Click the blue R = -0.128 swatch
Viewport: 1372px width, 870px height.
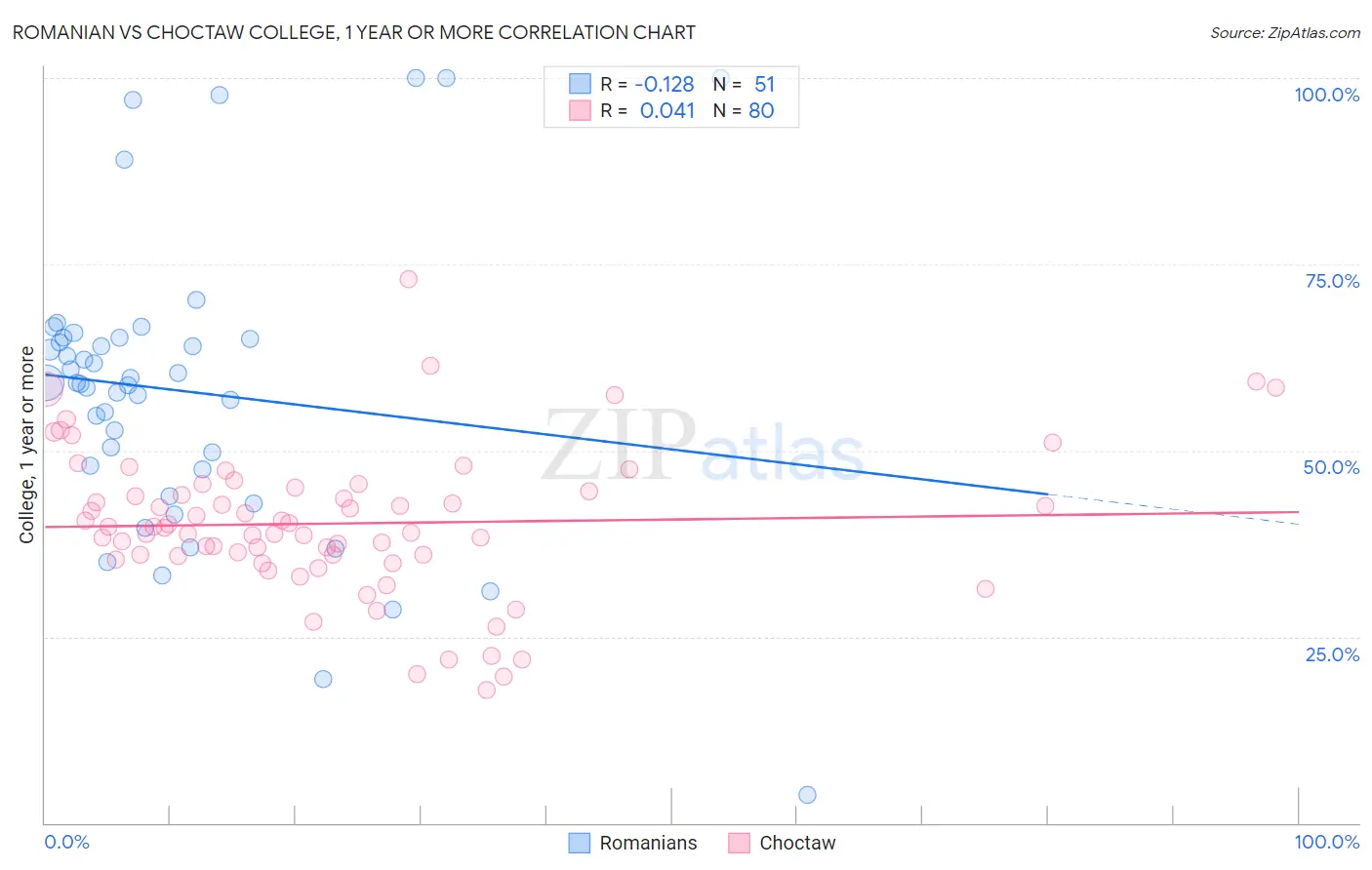[580, 84]
